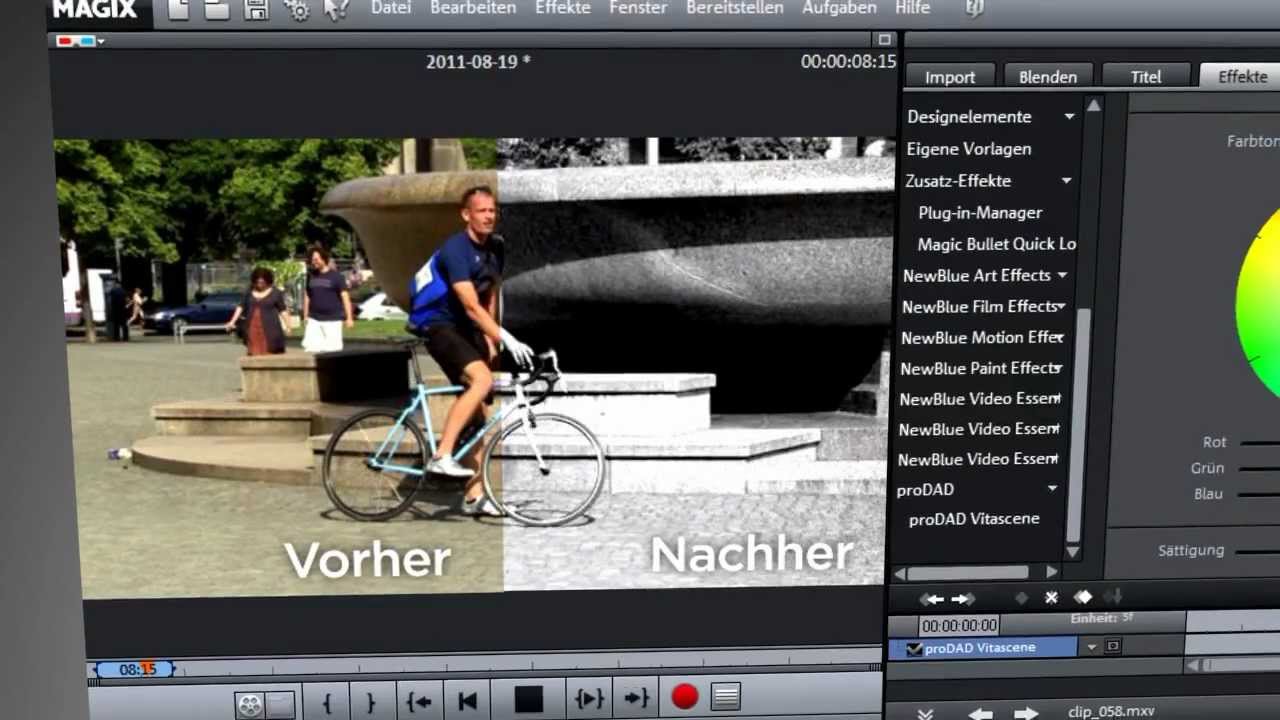Maximize the preview monitor with the square icon
This screenshot has width=1280, height=720.
[884, 40]
